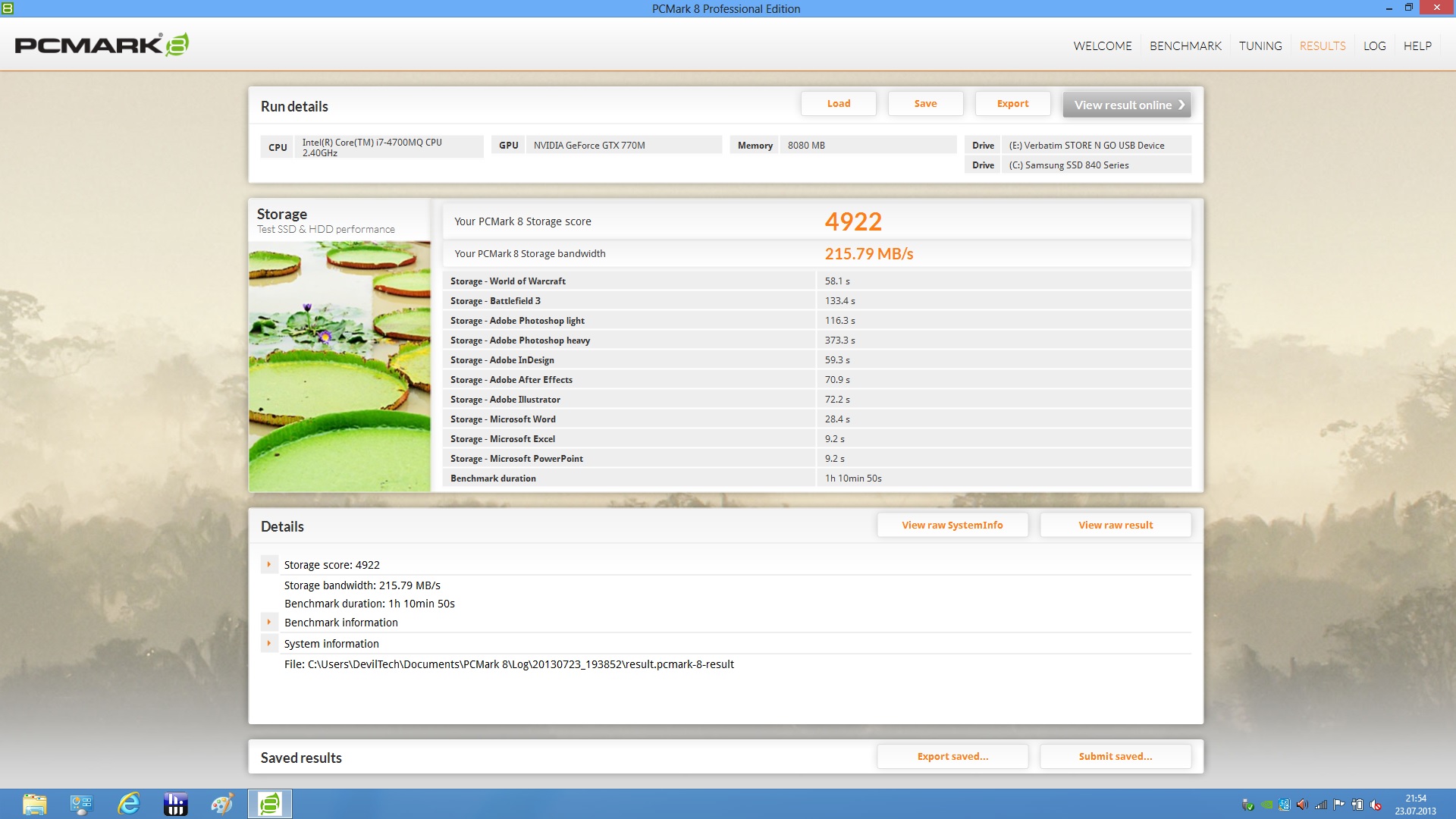1456x819 pixels.
Task: Click the Export button
Action: click(1013, 104)
